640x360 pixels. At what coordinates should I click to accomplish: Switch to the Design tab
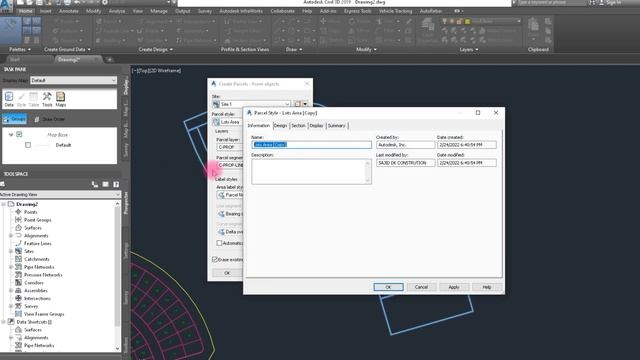pos(280,126)
